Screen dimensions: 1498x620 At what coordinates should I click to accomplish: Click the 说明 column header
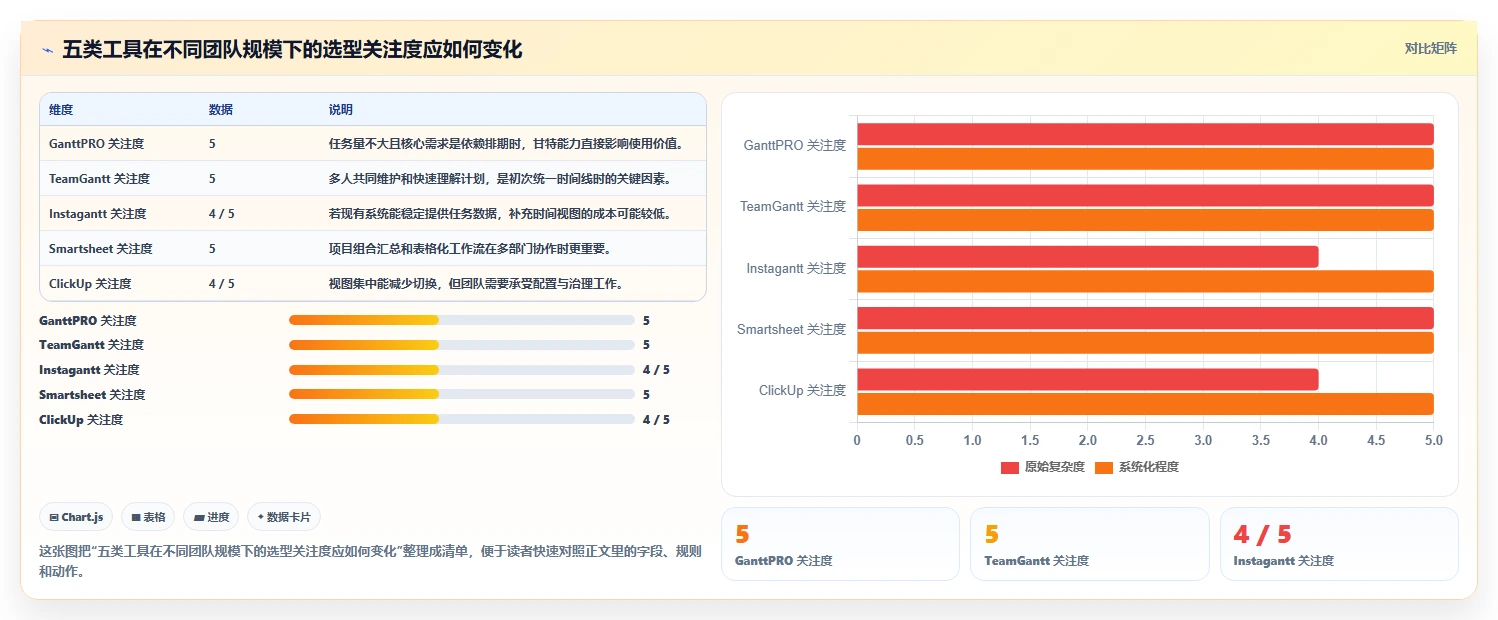coord(341,110)
